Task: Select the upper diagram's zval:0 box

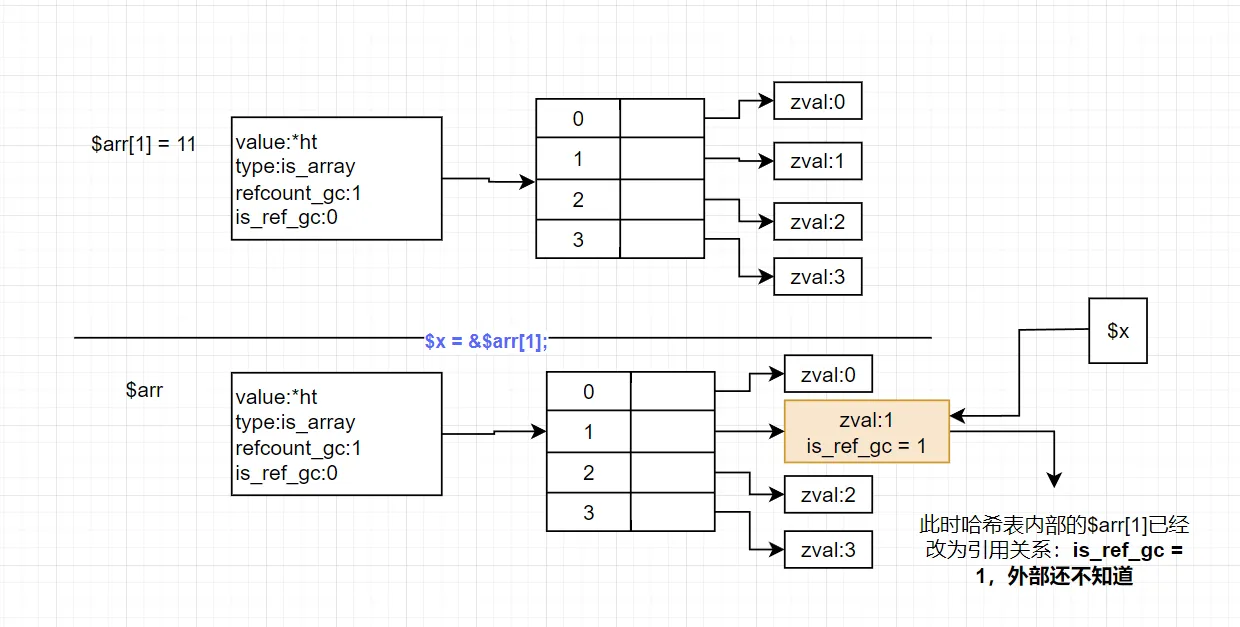Action: pyautogui.click(x=817, y=101)
